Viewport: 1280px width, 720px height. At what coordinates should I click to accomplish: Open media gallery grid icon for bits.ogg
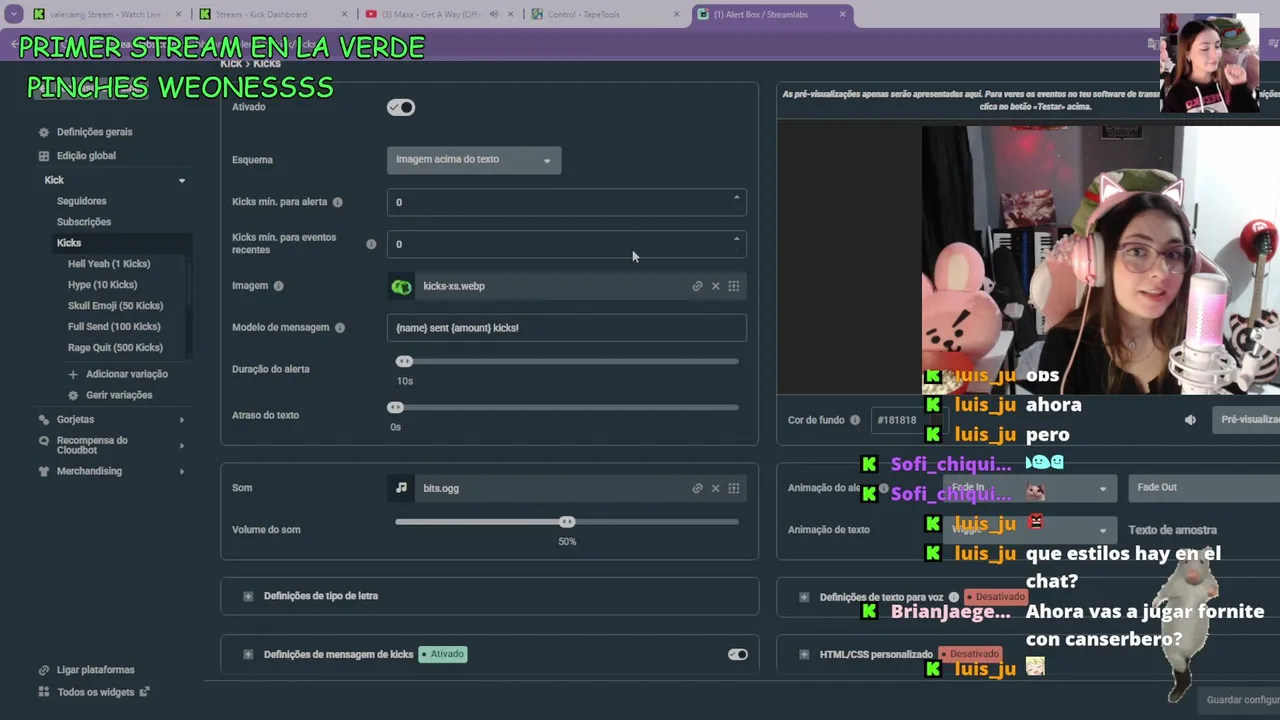tap(734, 488)
